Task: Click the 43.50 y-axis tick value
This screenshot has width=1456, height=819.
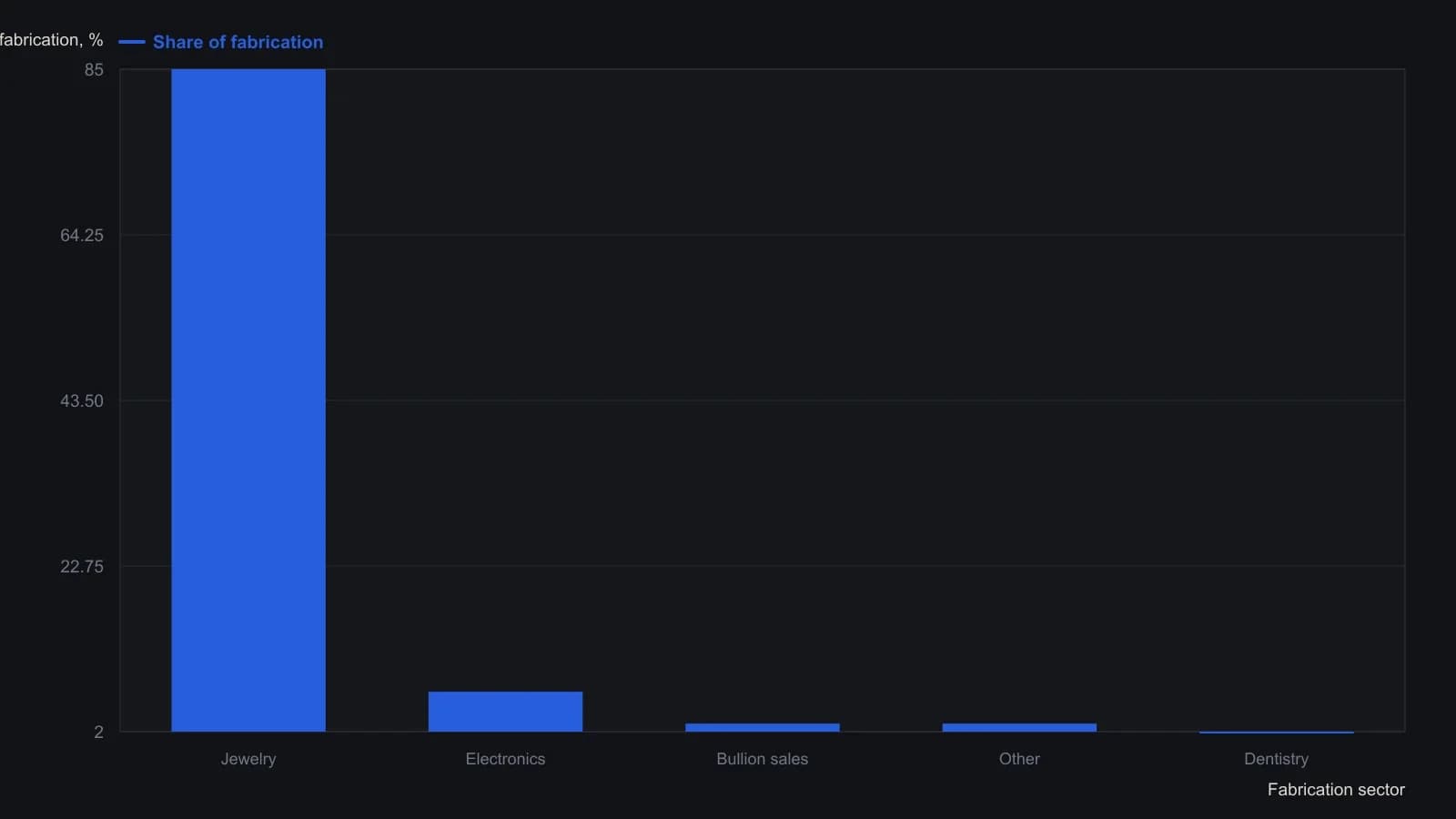Action: click(x=82, y=401)
